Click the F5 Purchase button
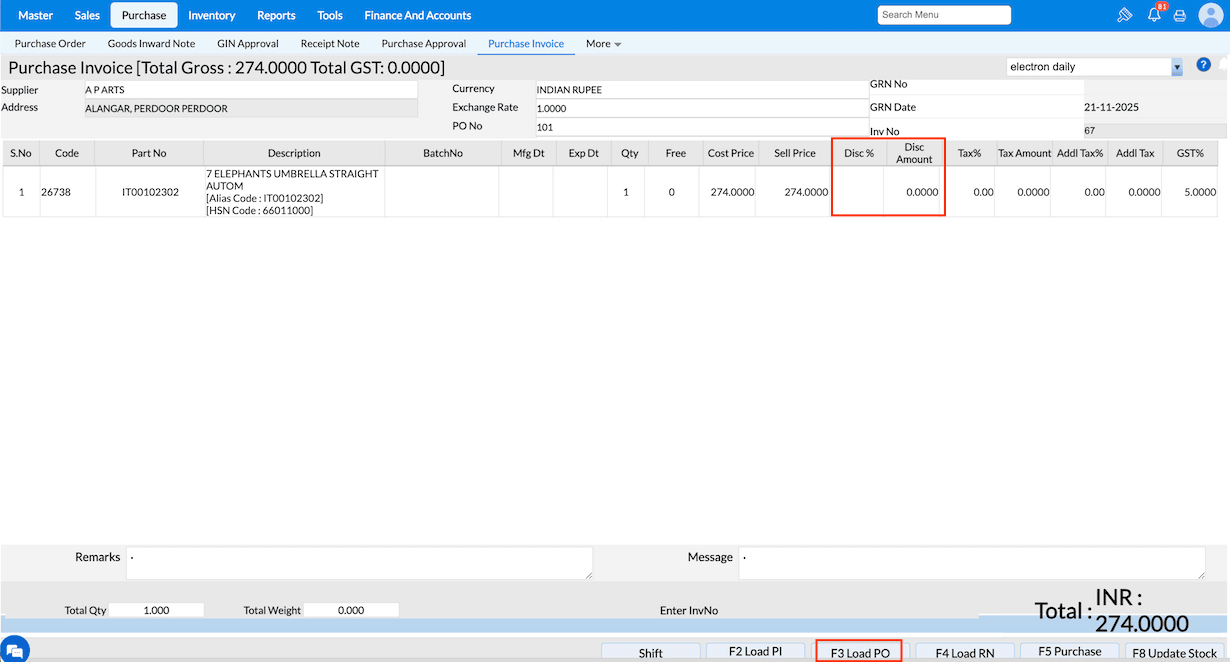Viewport: 1230px width, 662px height. tap(1070, 652)
